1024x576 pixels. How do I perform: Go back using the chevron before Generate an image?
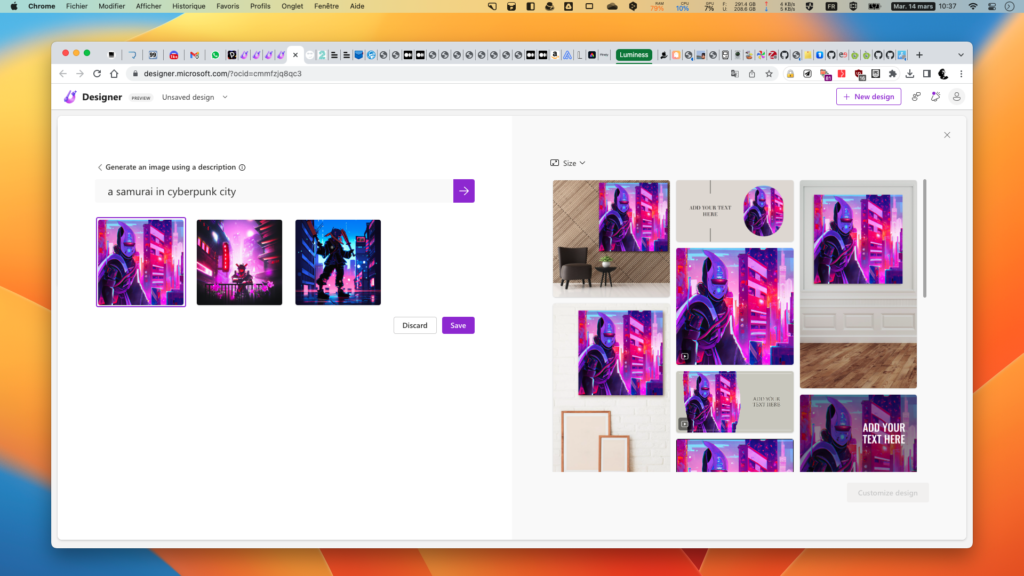100,167
